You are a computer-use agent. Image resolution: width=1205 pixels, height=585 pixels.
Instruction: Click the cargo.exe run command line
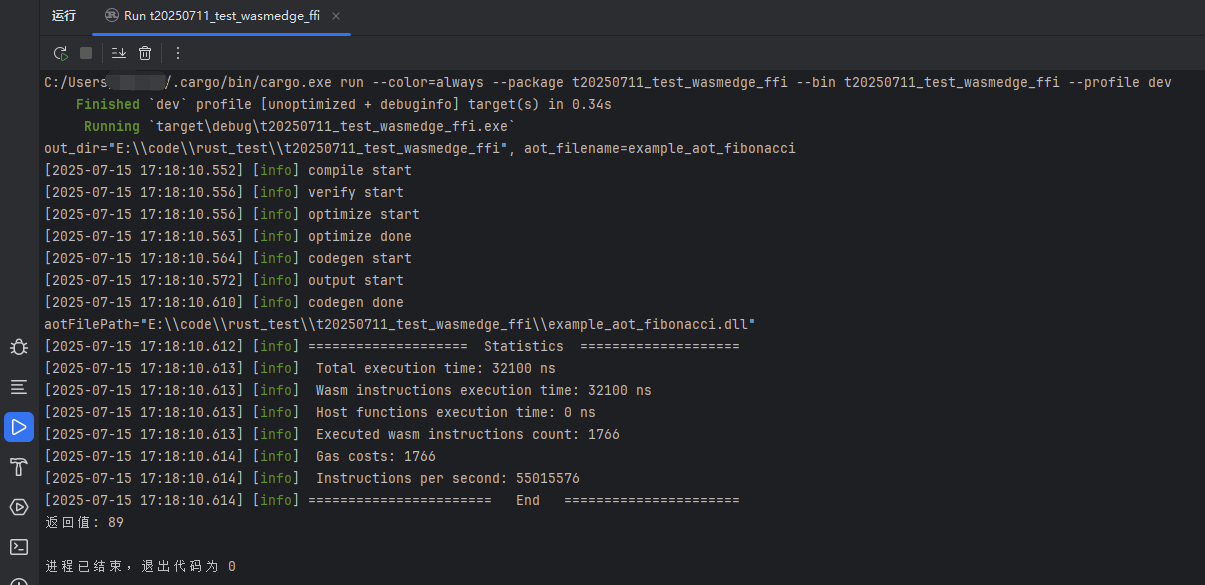click(x=608, y=82)
